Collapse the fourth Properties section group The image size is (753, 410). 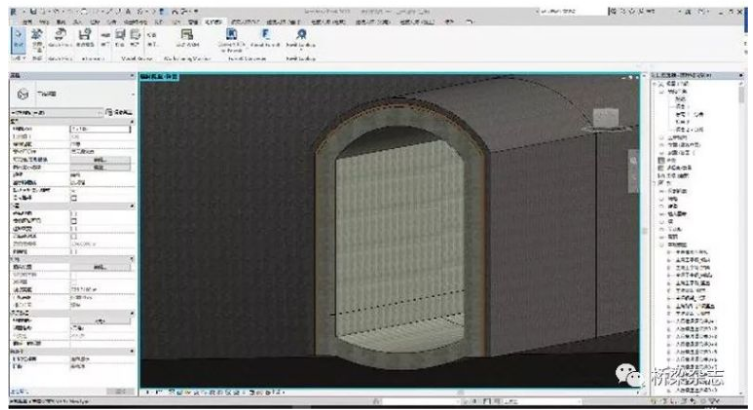(132, 313)
